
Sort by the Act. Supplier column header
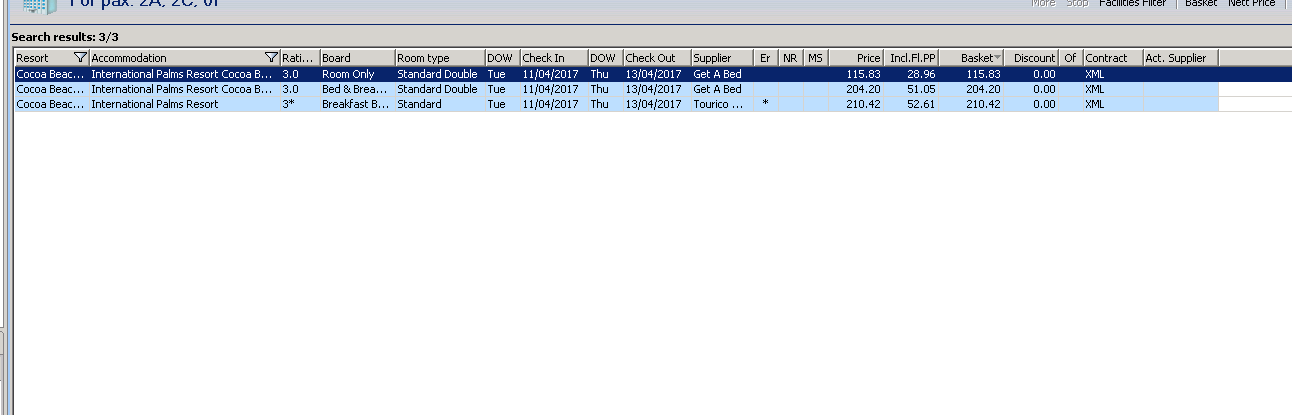(x=1181, y=58)
